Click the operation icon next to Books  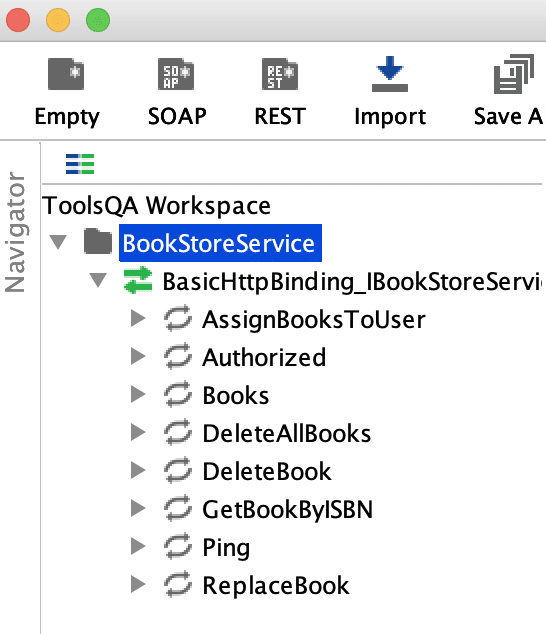tap(178, 394)
